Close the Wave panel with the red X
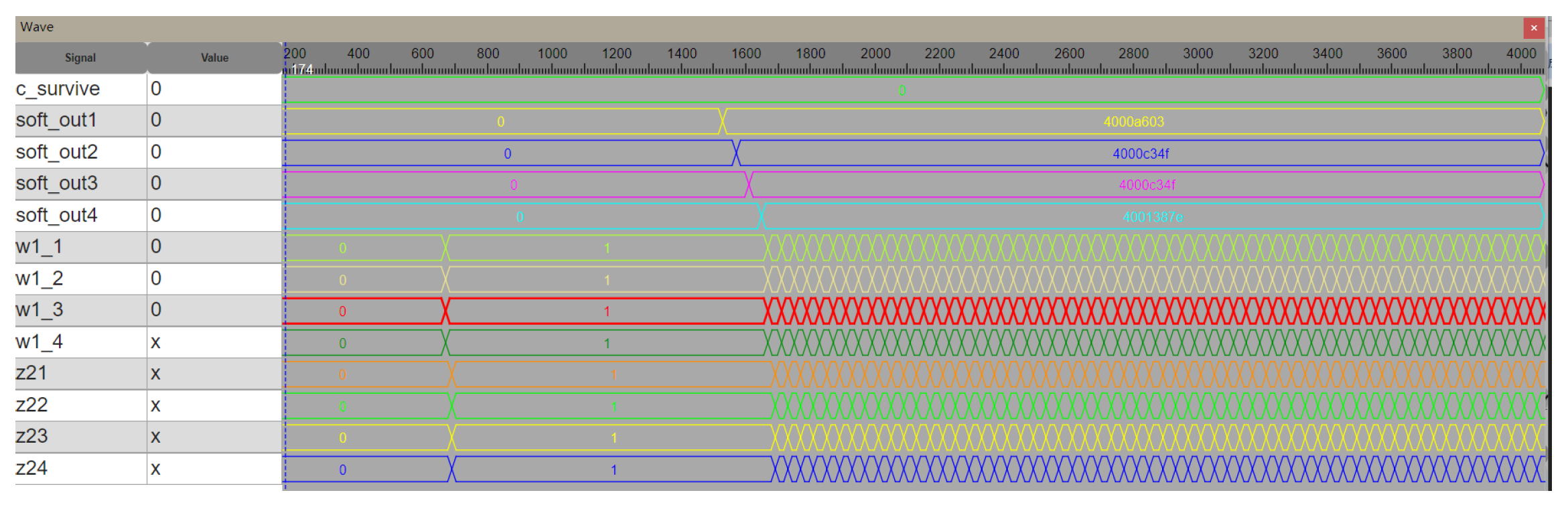The width and height of the screenshot is (1568, 505). (x=1533, y=28)
